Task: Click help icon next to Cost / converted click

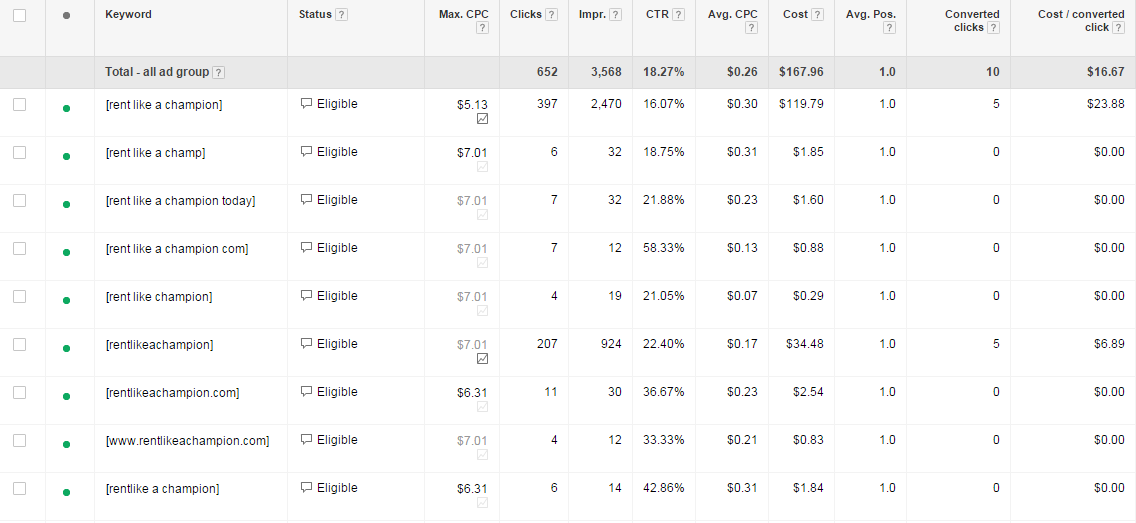Action: point(1119,28)
